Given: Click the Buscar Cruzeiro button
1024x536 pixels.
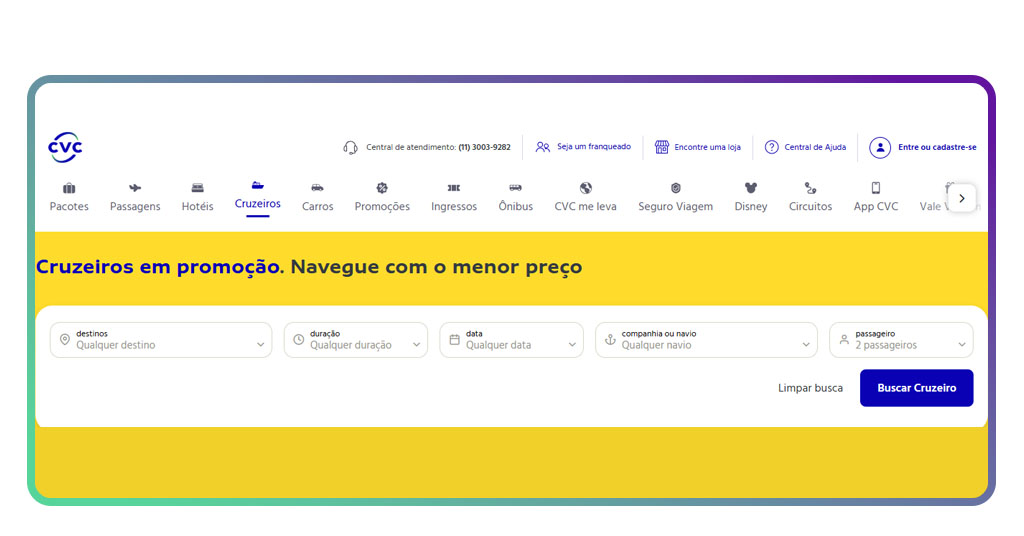Looking at the screenshot, I should tap(916, 388).
